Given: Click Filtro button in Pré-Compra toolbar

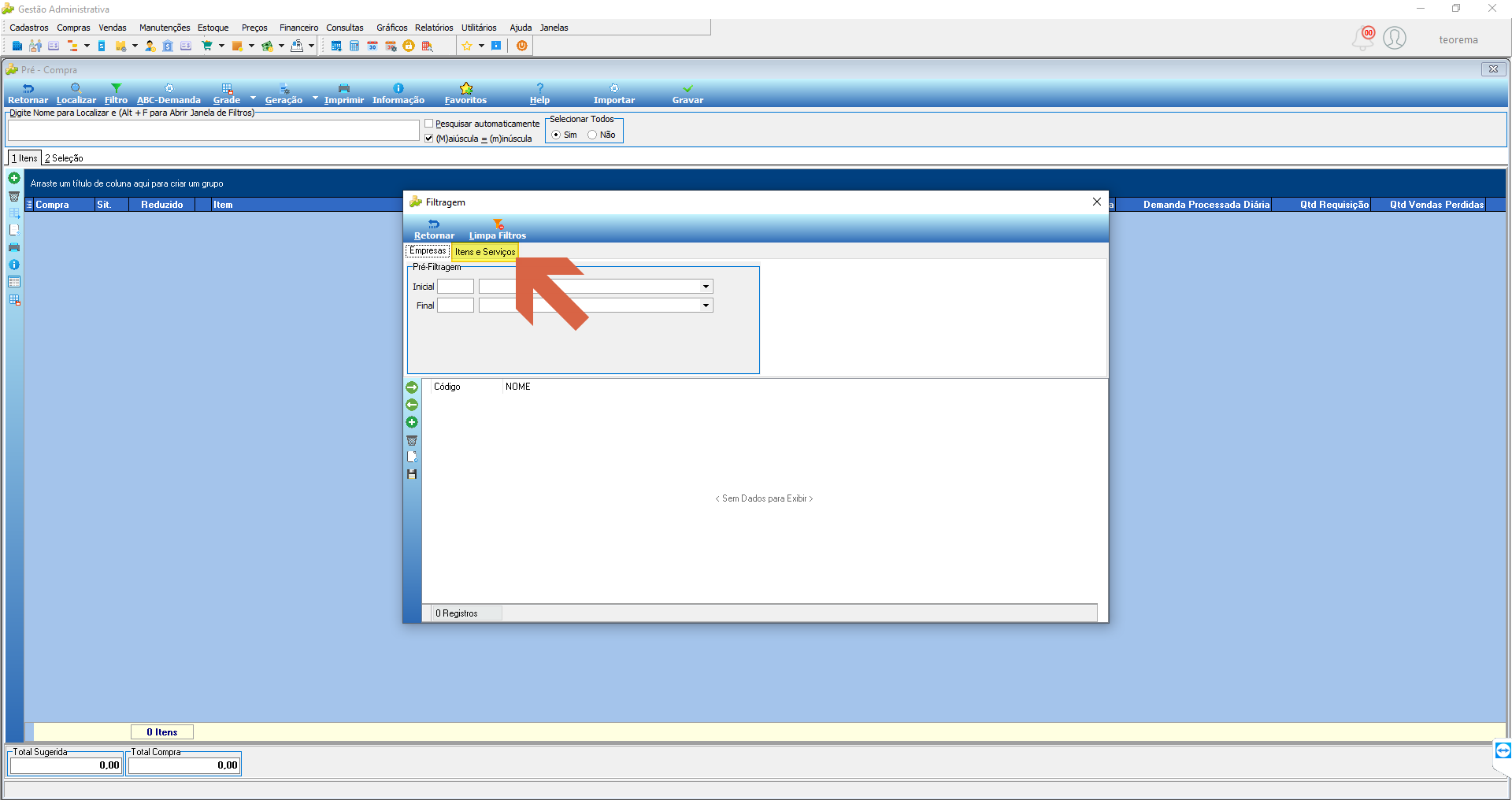Looking at the screenshot, I should pyautogui.click(x=116, y=94).
